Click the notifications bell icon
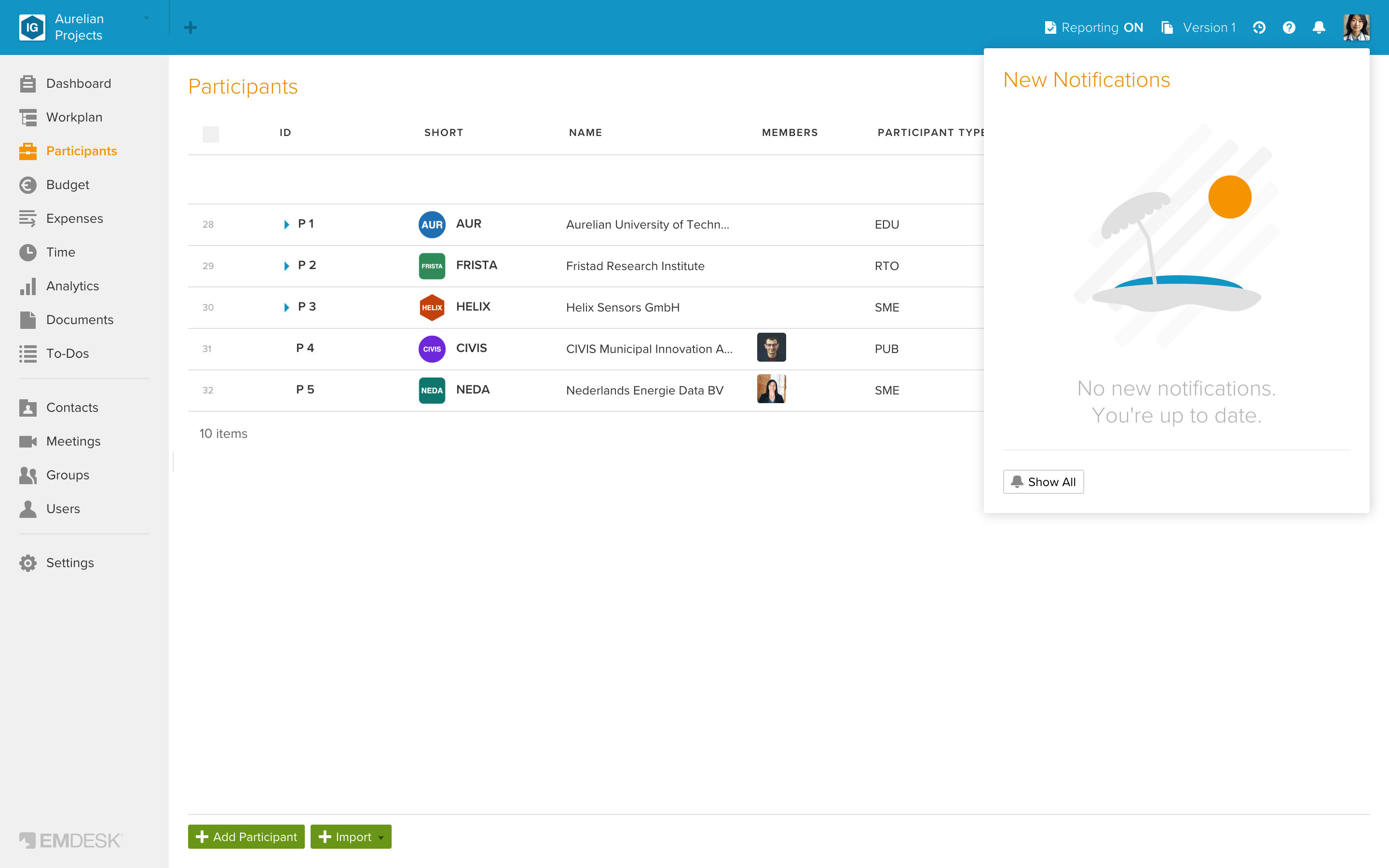Image resolution: width=1389 pixels, height=868 pixels. [x=1319, y=27]
